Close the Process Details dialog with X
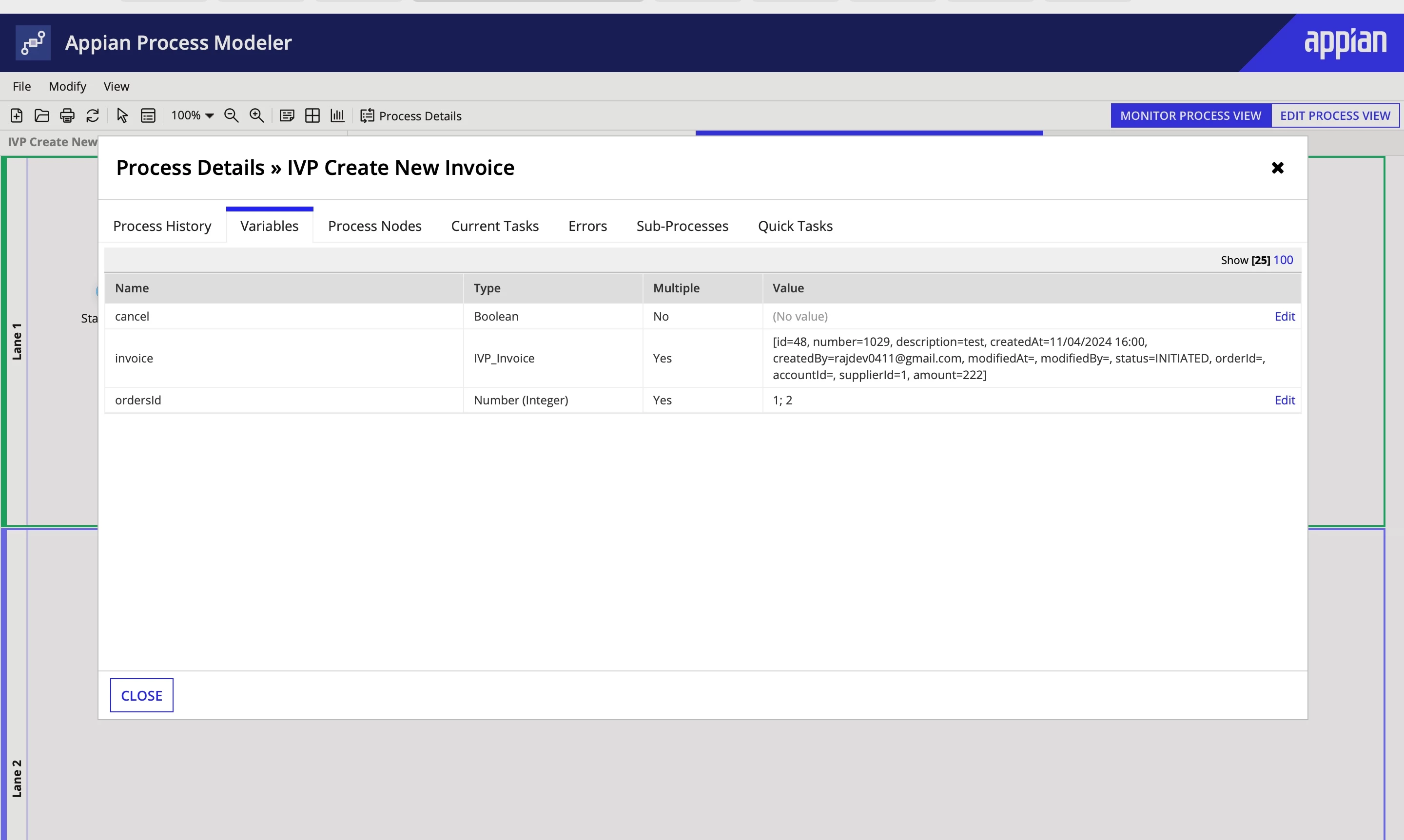 (1277, 168)
